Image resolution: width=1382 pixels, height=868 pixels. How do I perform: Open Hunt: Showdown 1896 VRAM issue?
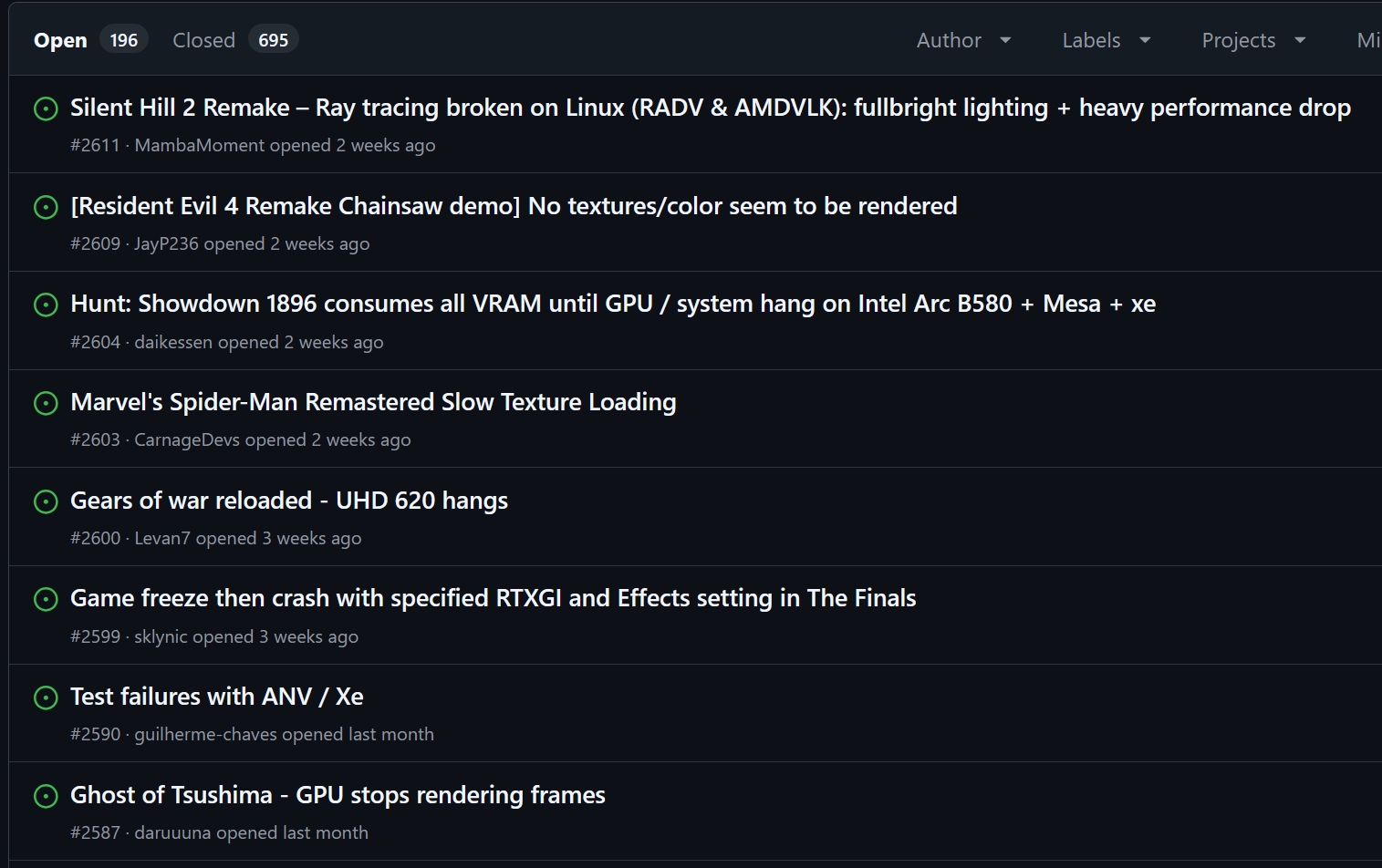pos(612,304)
